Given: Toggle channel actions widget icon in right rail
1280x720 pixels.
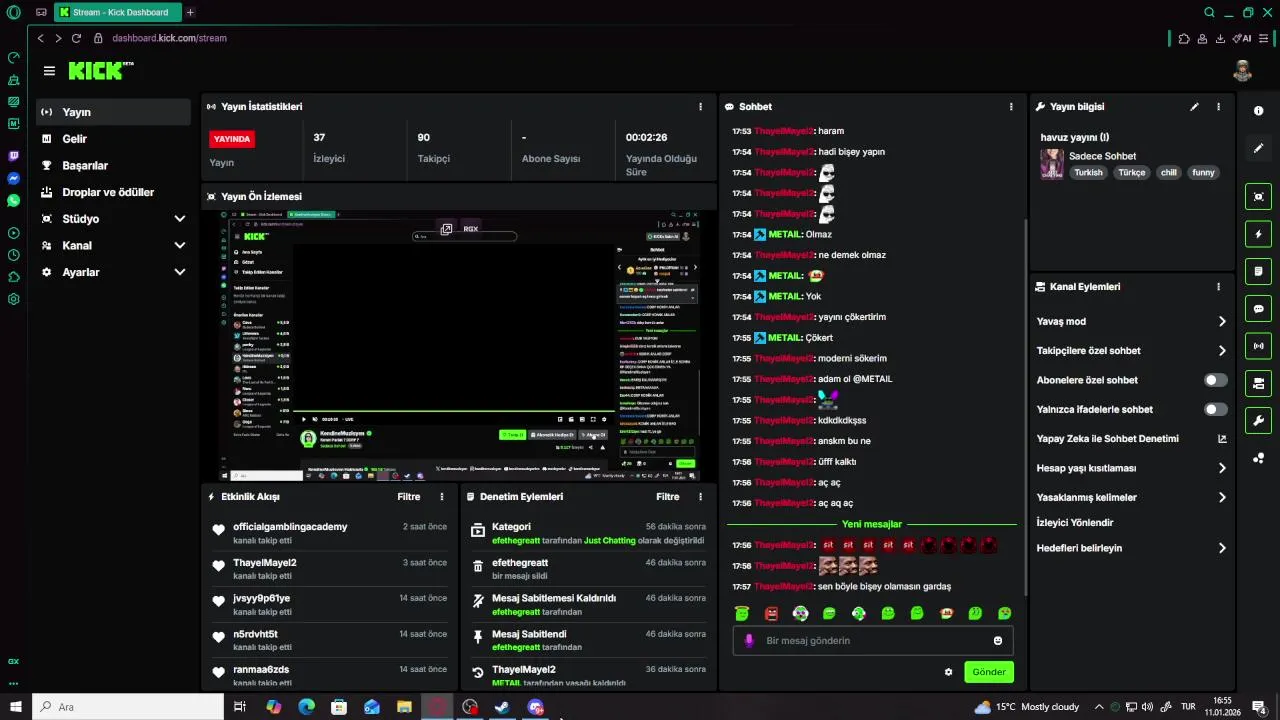Looking at the screenshot, I should (1258, 383).
